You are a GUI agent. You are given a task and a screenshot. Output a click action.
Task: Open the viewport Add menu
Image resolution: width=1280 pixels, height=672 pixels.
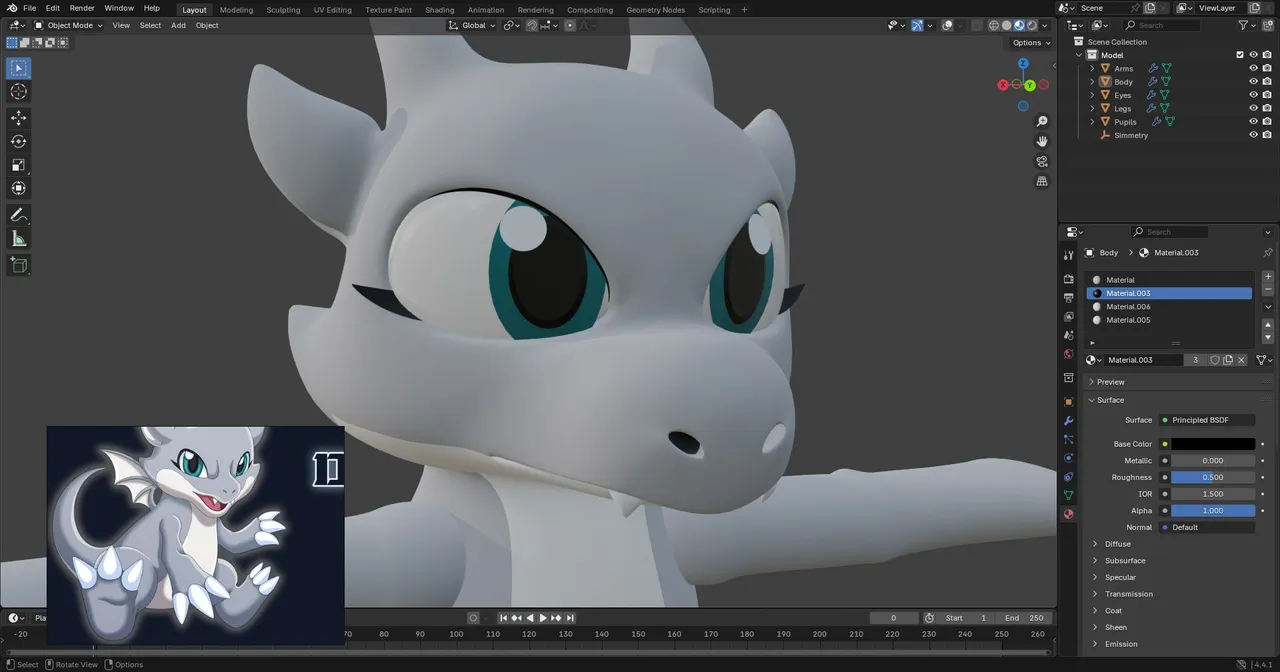(178, 25)
